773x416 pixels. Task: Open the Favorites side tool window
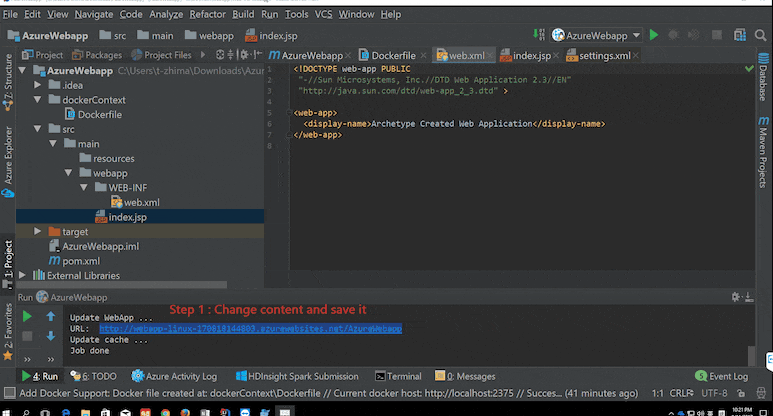(8, 332)
